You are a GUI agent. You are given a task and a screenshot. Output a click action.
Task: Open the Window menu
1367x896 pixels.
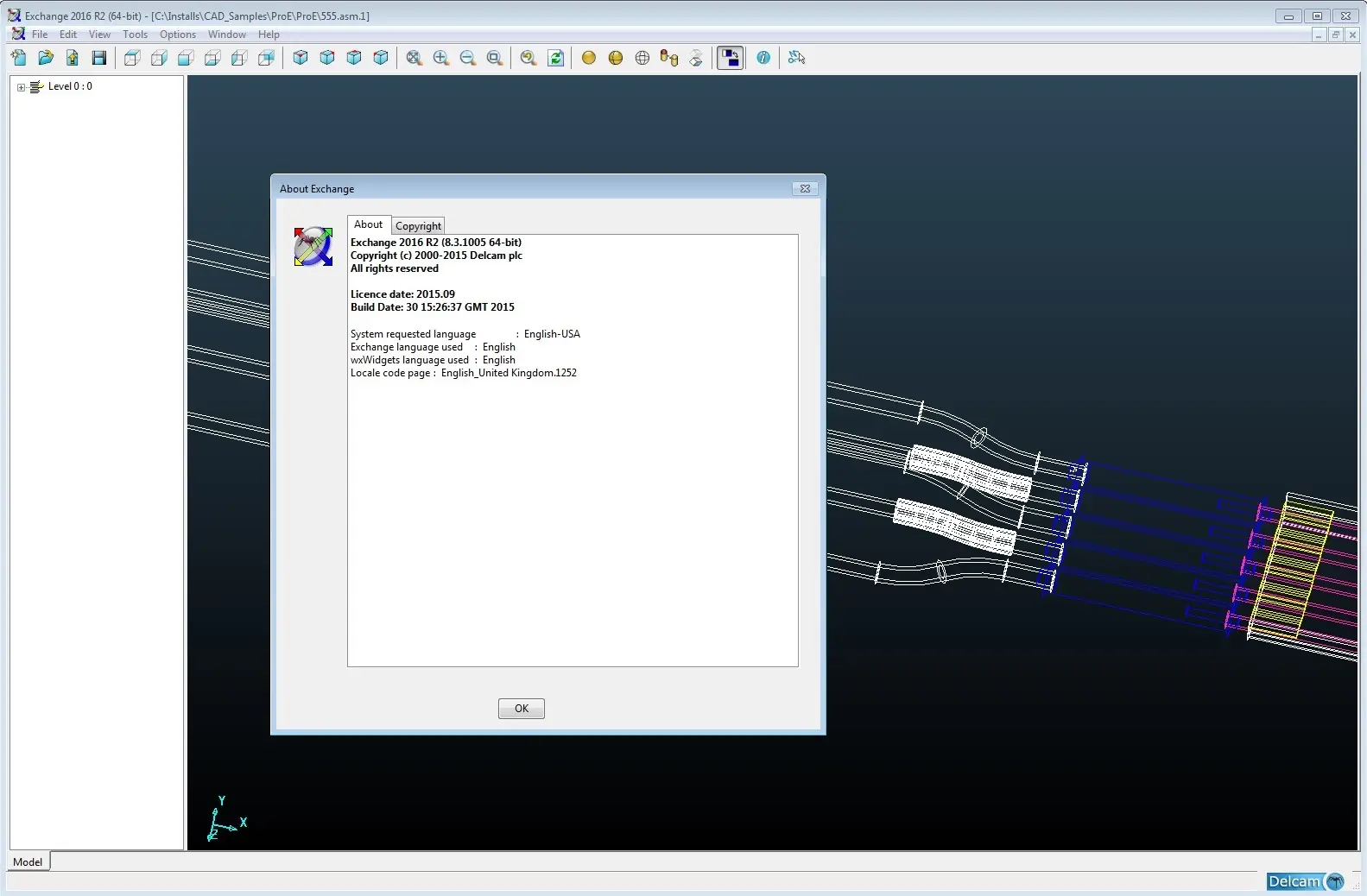(227, 35)
